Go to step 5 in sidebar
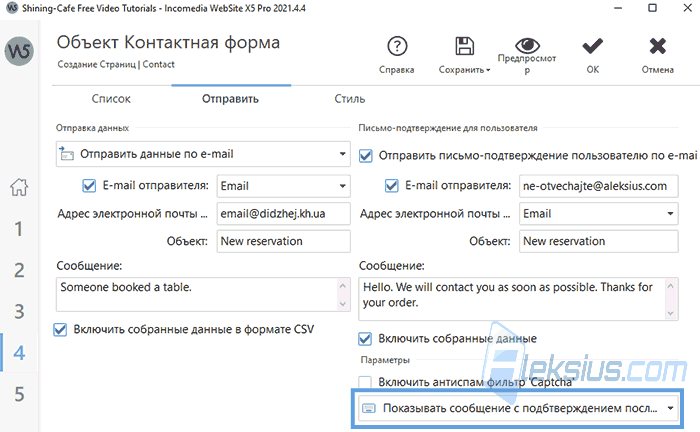Screen dimensions: 700x432 19,394
